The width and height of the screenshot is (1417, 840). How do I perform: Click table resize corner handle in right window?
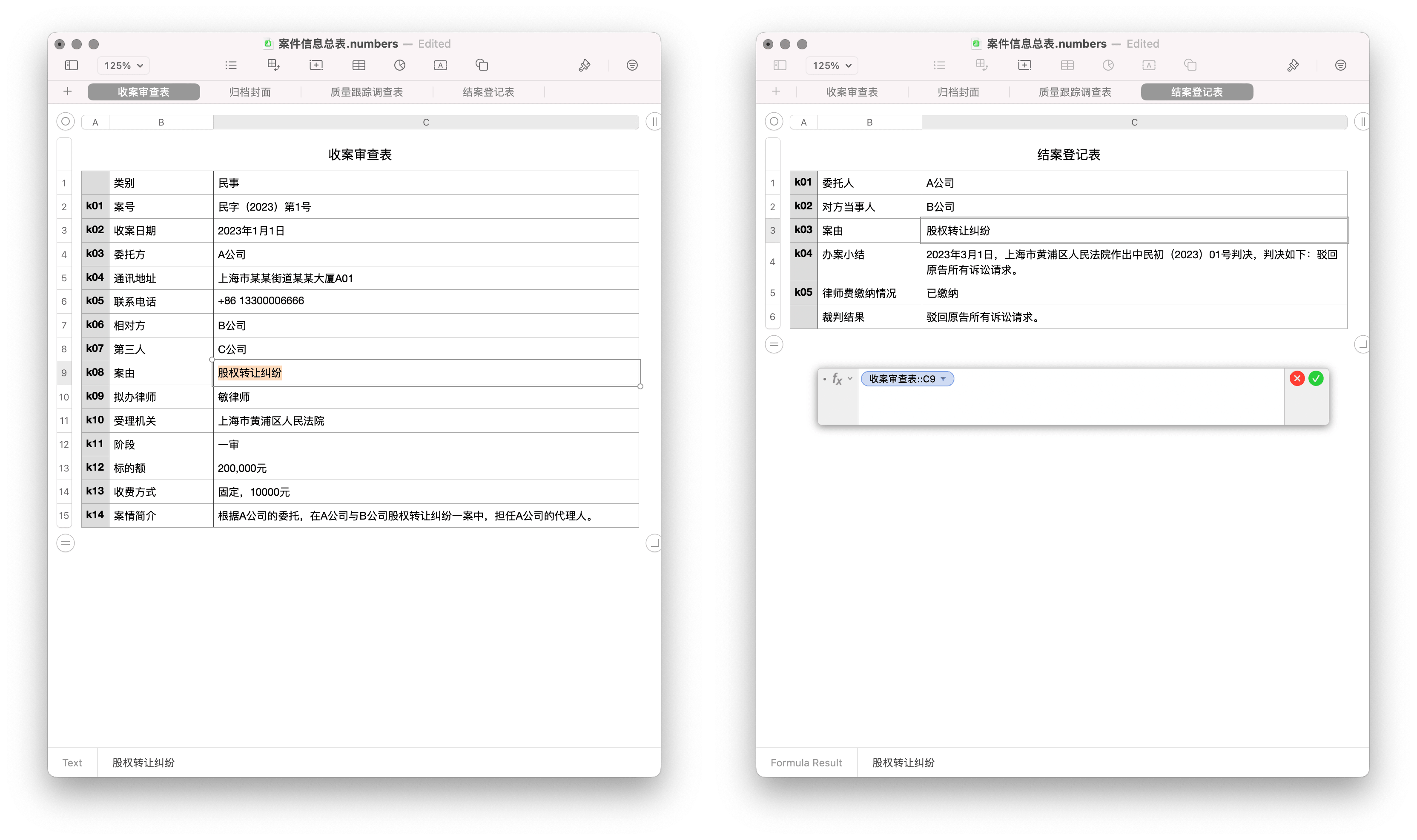[x=1362, y=344]
